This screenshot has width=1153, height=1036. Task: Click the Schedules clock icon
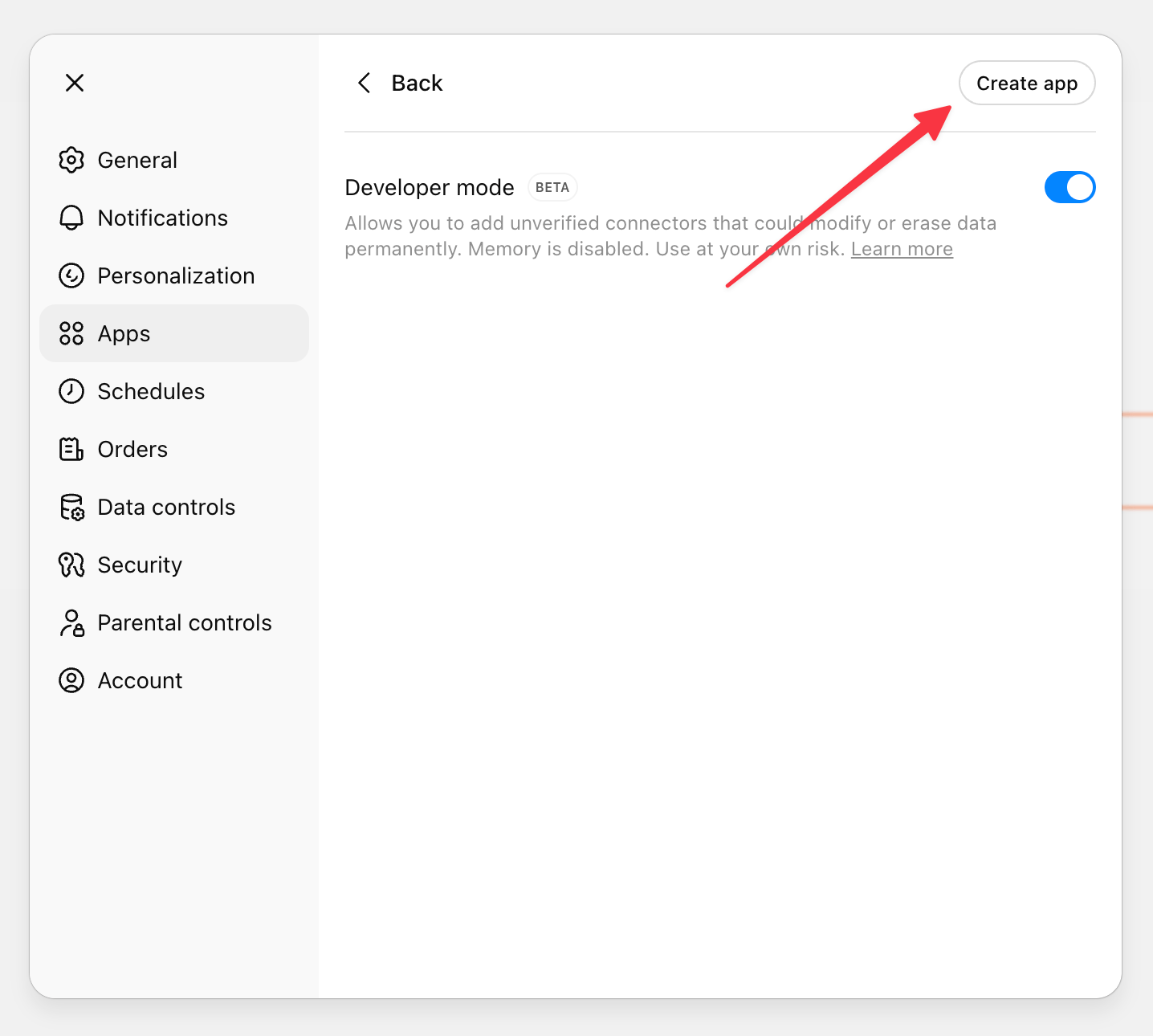tap(71, 391)
